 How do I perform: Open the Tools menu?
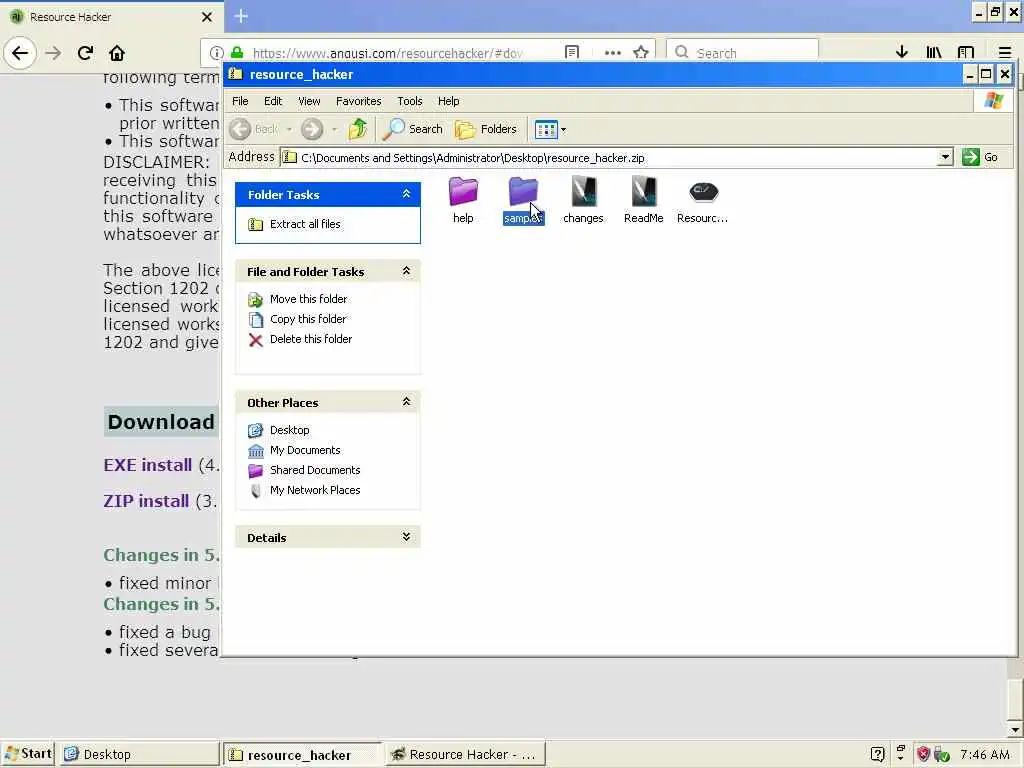409,101
